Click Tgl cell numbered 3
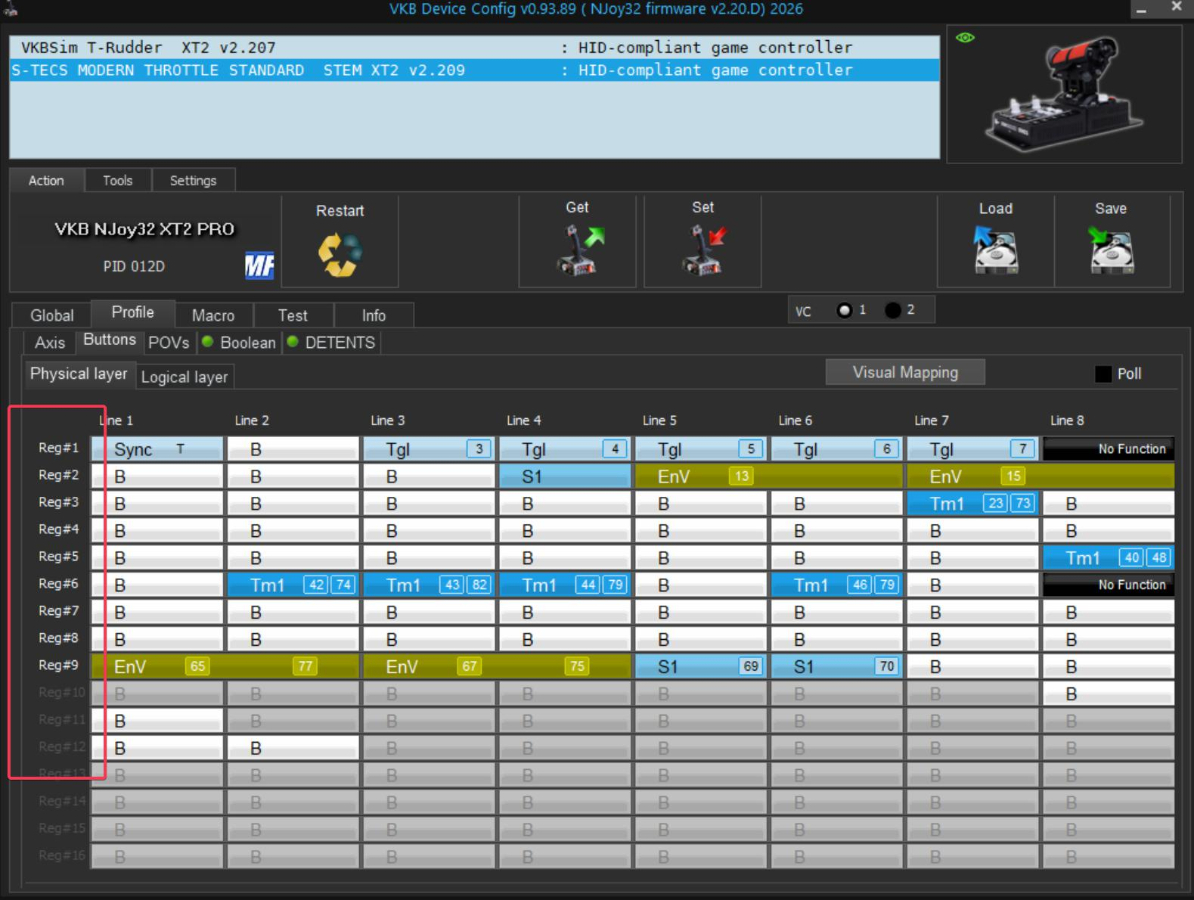1194x900 pixels. (x=429, y=449)
